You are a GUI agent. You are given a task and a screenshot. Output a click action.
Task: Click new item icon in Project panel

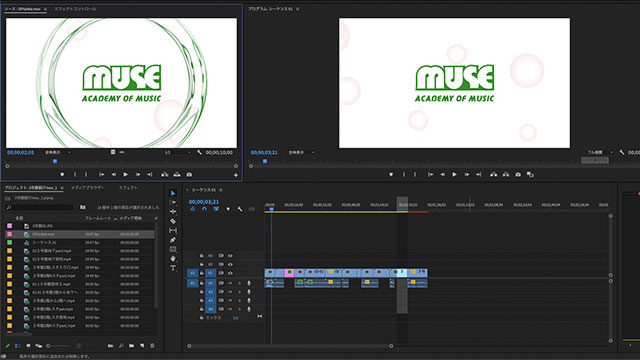tap(142, 346)
